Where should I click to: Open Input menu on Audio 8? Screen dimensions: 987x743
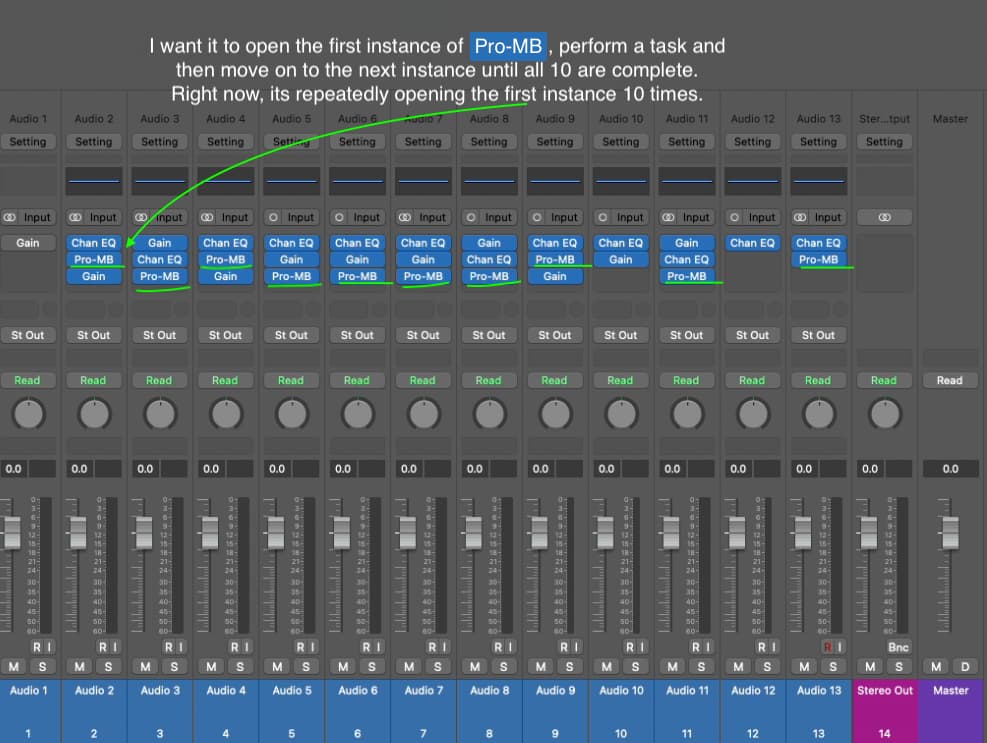coord(498,217)
